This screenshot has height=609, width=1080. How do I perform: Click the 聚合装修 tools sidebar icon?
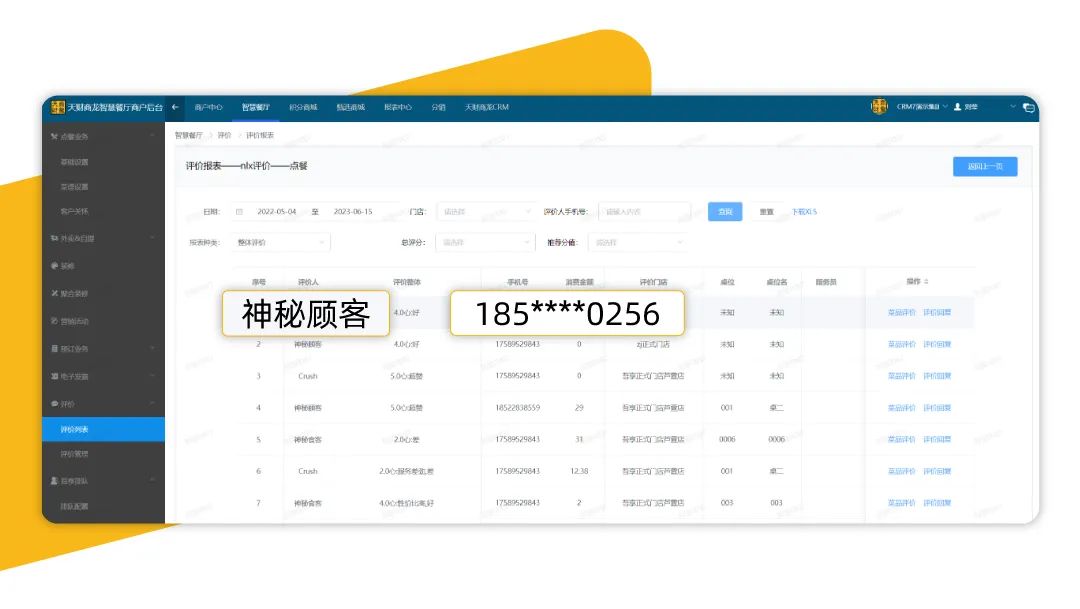54,293
